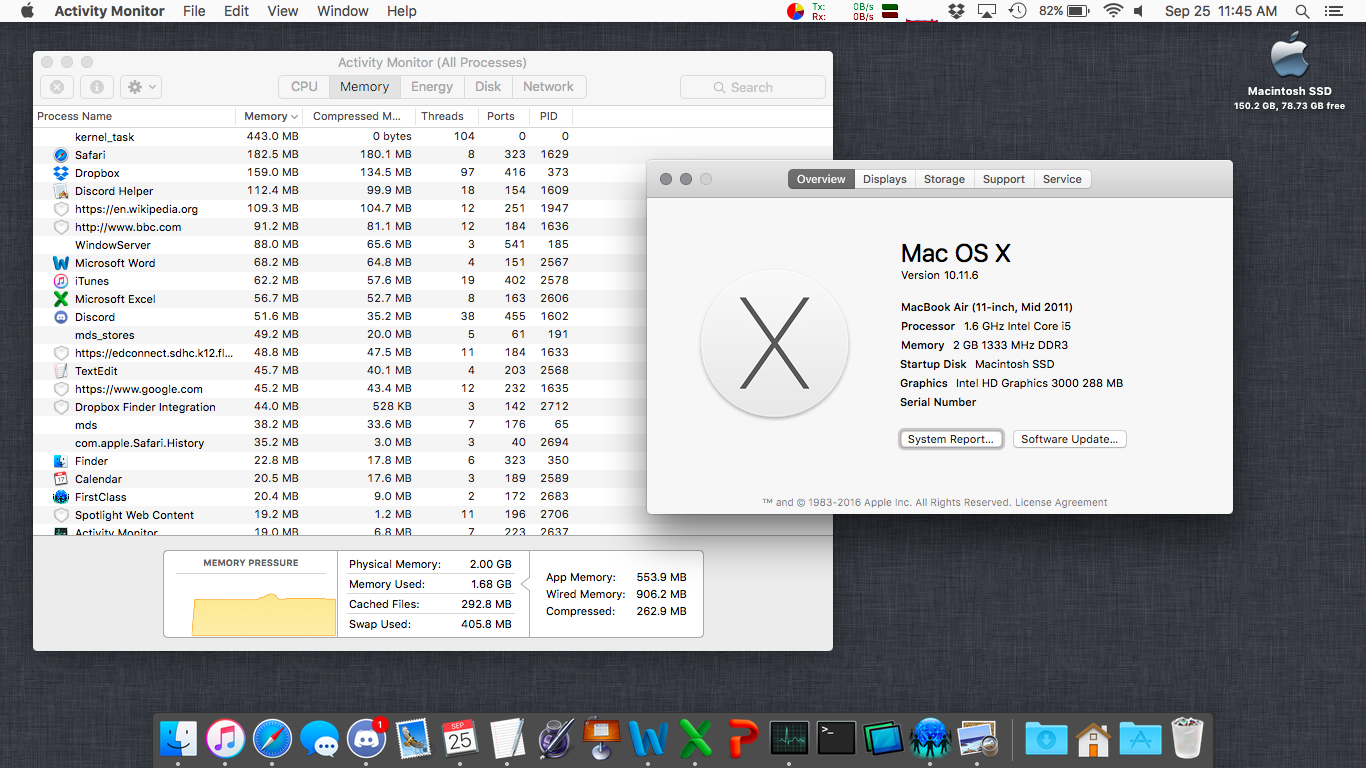Switch to the Network tab
This screenshot has height=768, width=1366.
(x=548, y=87)
